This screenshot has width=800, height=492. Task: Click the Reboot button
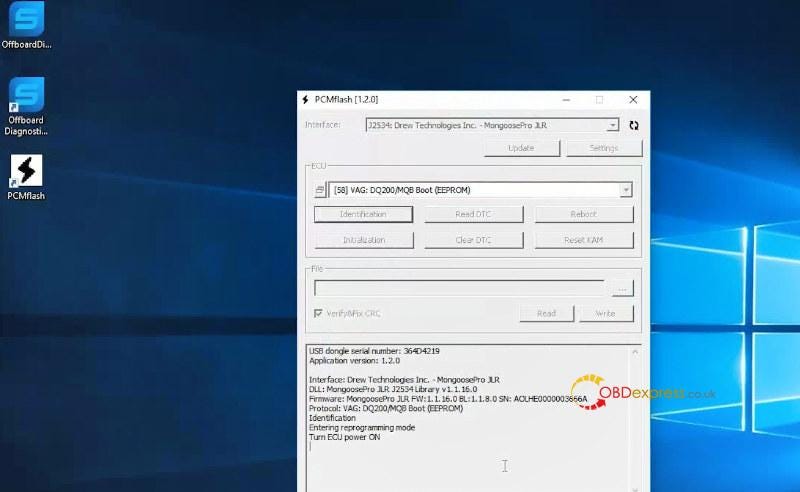(x=584, y=214)
